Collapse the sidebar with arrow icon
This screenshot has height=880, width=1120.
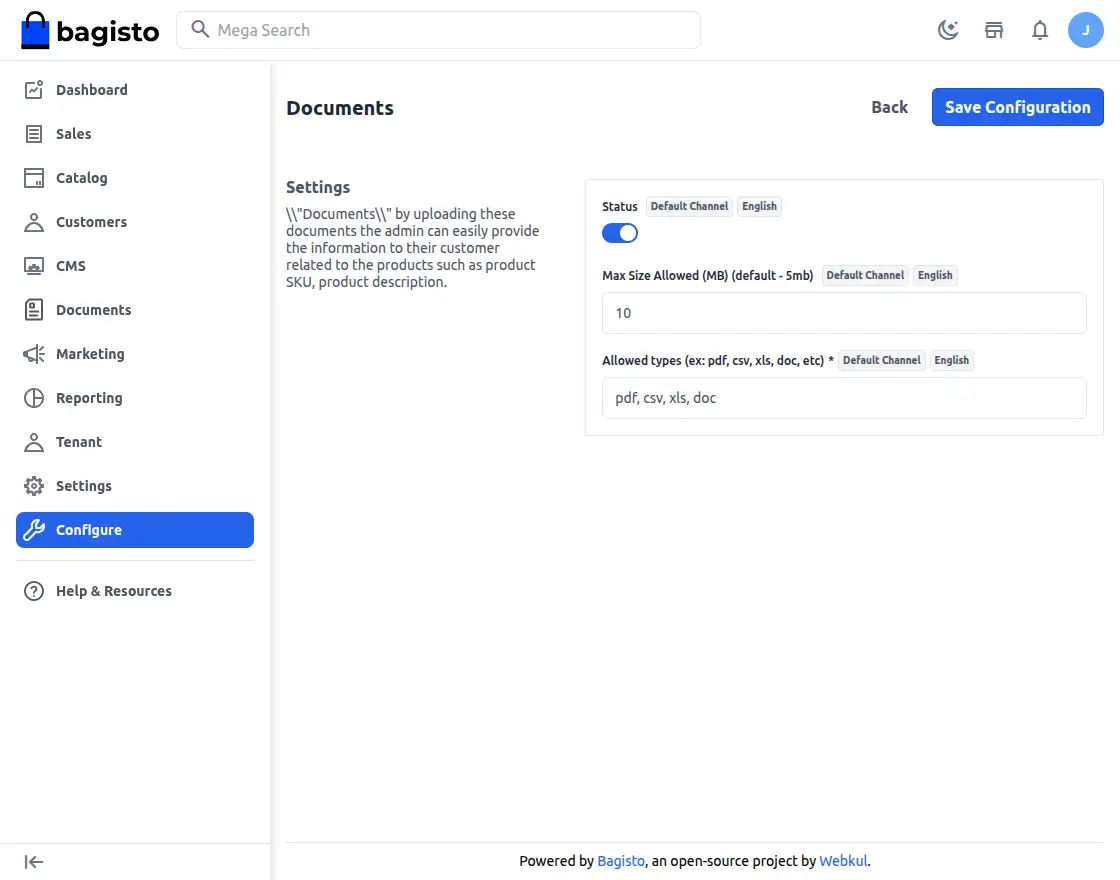(34, 862)
